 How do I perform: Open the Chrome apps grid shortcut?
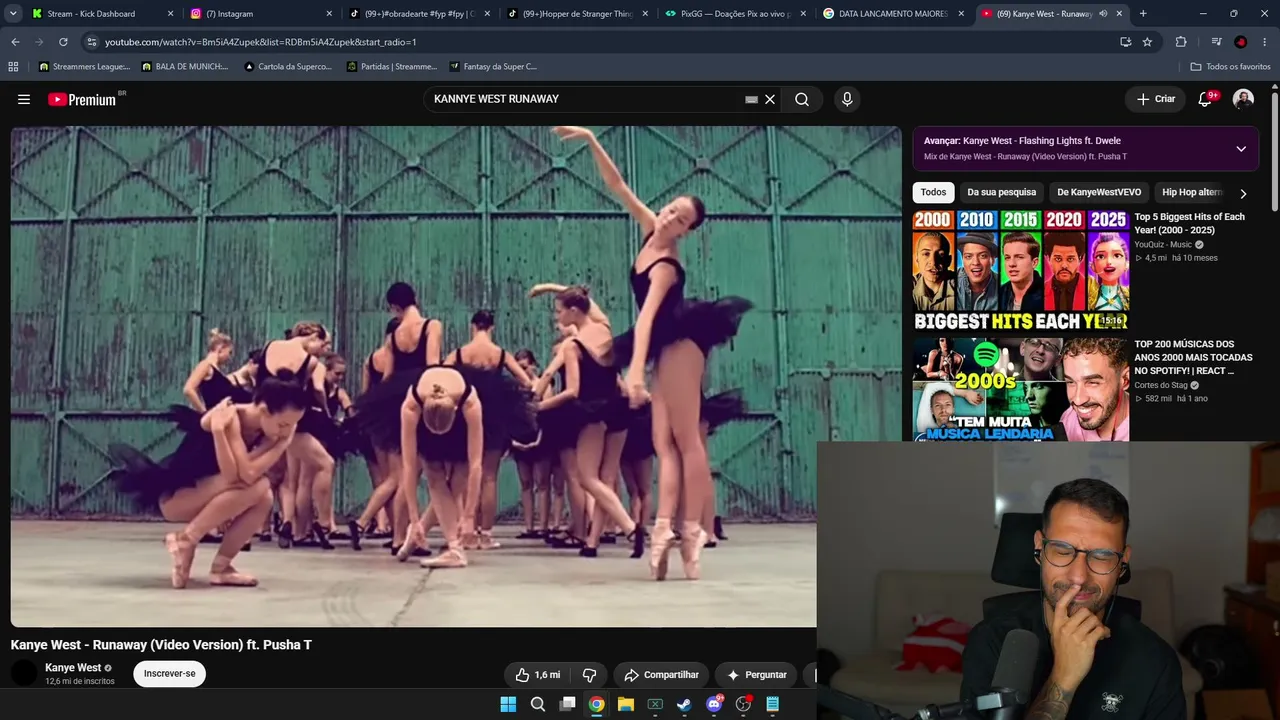coord(13,67)
